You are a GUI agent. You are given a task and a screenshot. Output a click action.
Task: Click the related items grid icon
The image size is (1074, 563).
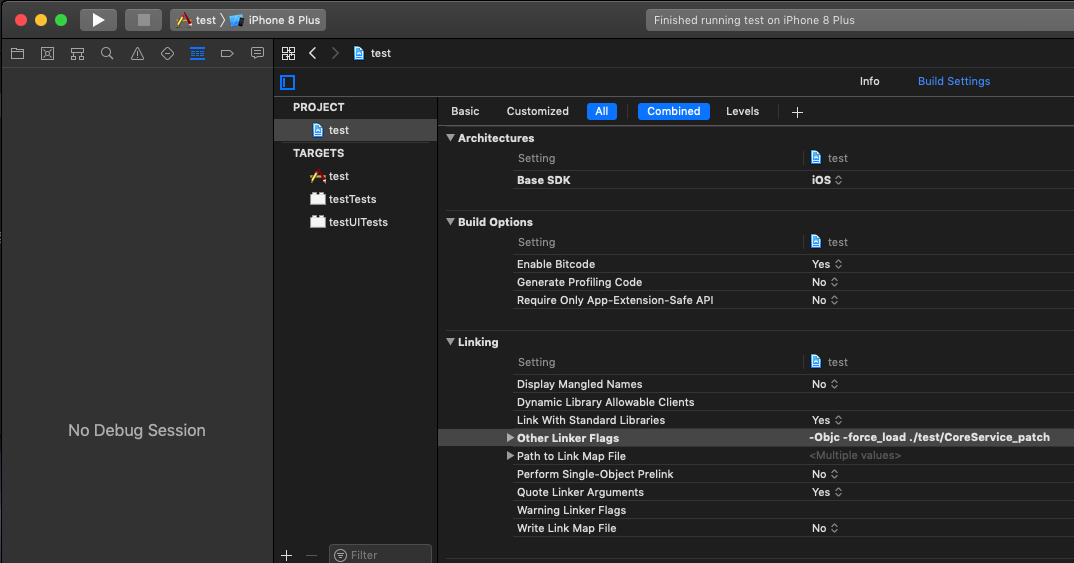point(288,53)
